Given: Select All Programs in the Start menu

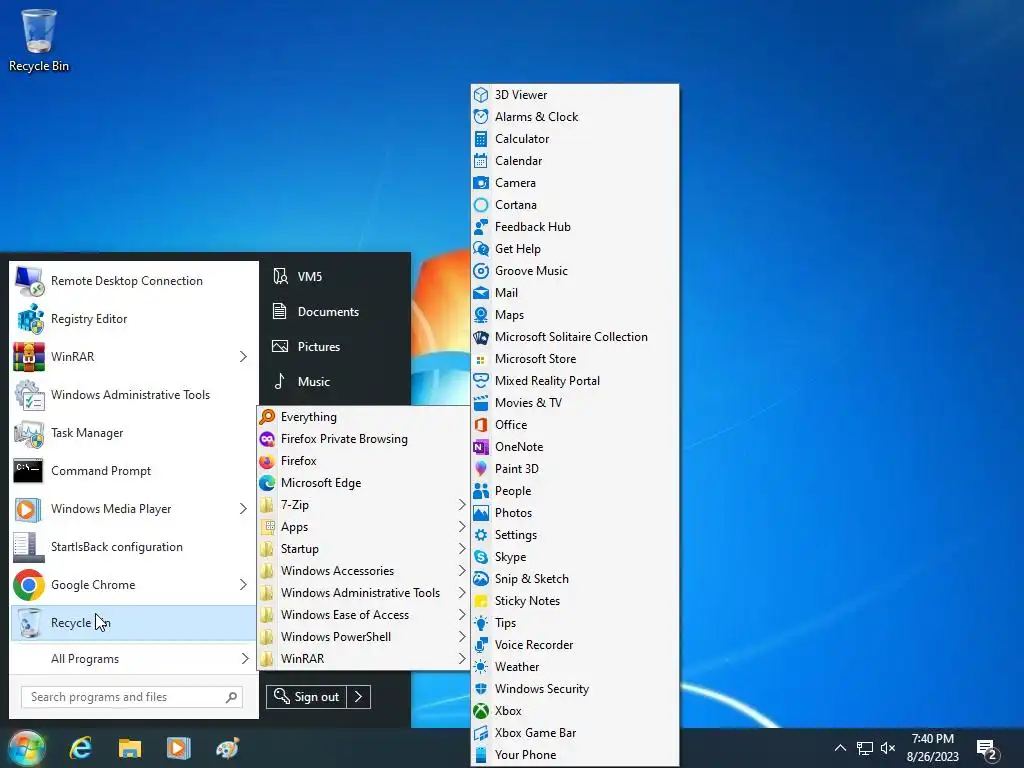Looking at the screenshot, I should 133,659.
